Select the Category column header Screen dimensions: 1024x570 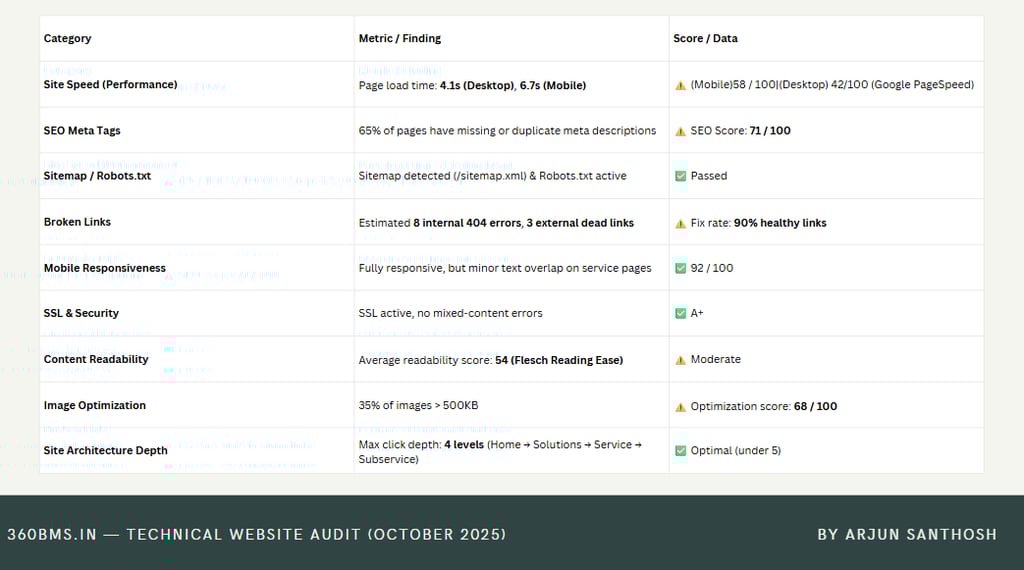point(67,38)
